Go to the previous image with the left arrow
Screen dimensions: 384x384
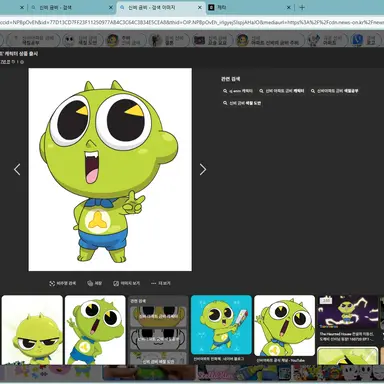coord(17,170)
